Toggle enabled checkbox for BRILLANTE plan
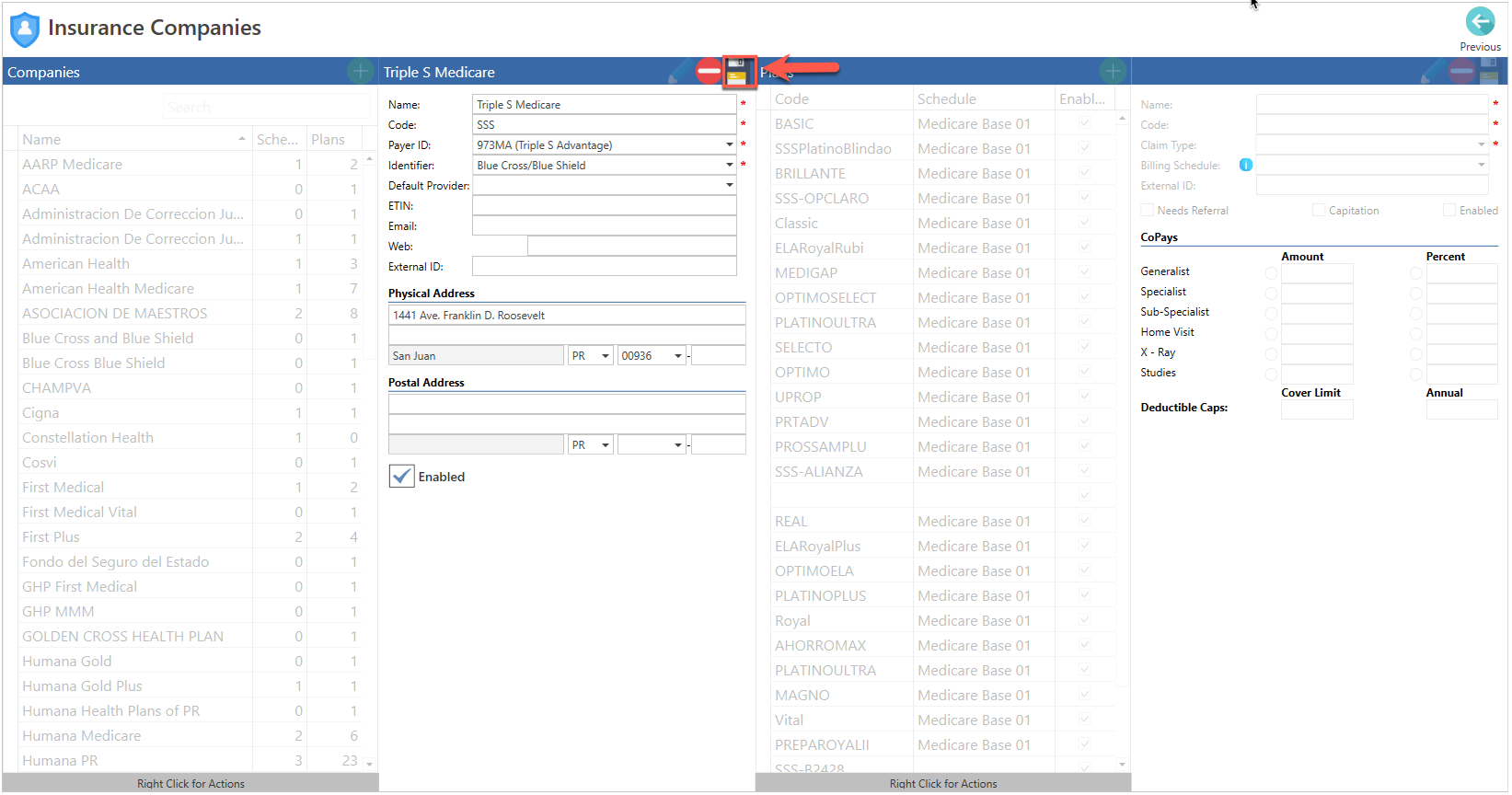 1085,173
